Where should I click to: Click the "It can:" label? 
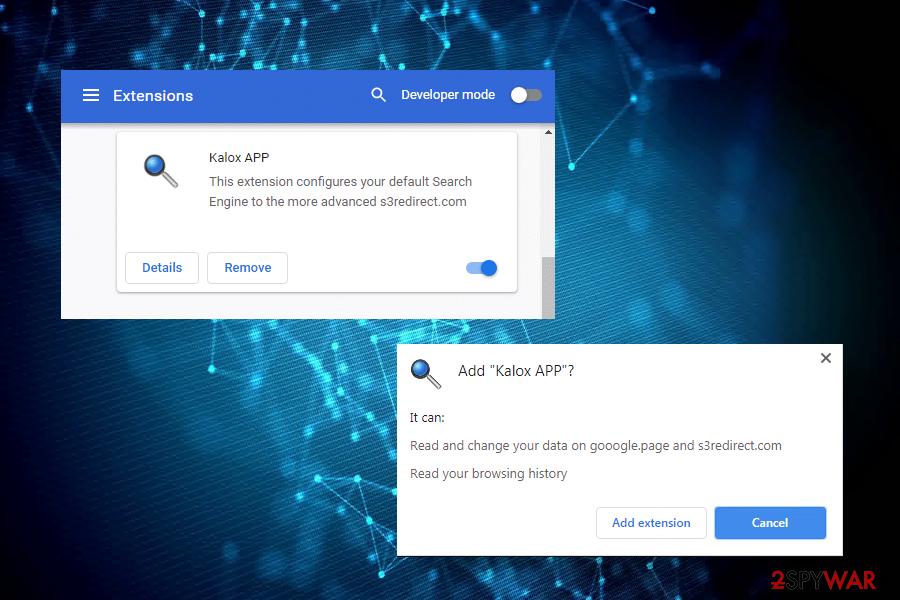pyautogui.click(x=426, y=418)
